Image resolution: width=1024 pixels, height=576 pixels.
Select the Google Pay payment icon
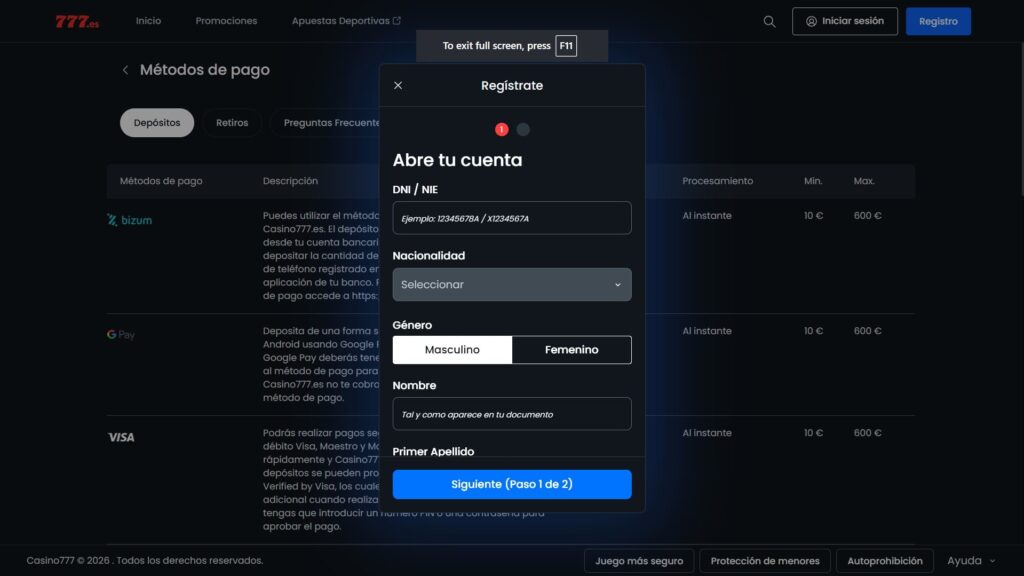click(119, 335)
